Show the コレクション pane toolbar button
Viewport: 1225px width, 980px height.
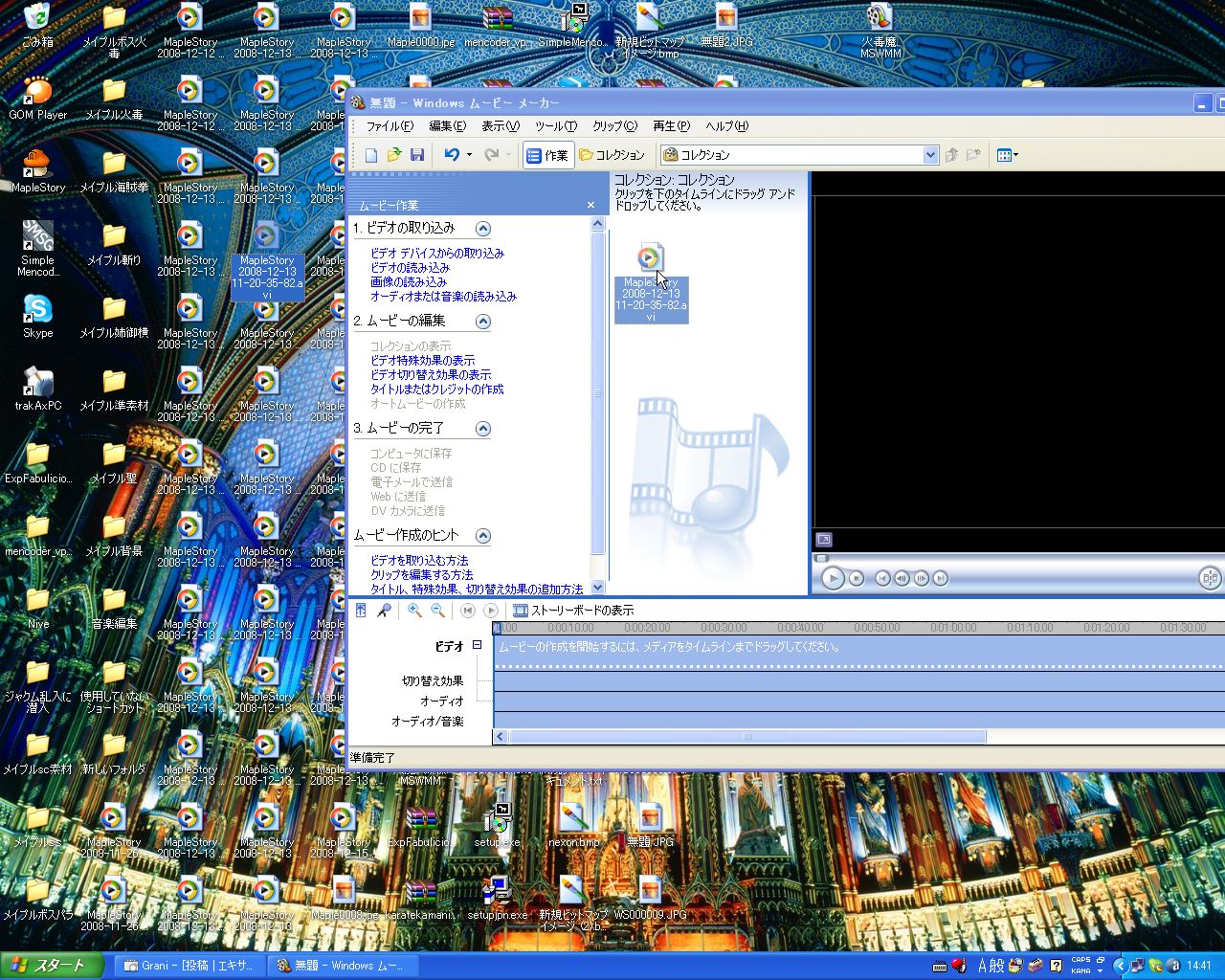tap(612, 155)
